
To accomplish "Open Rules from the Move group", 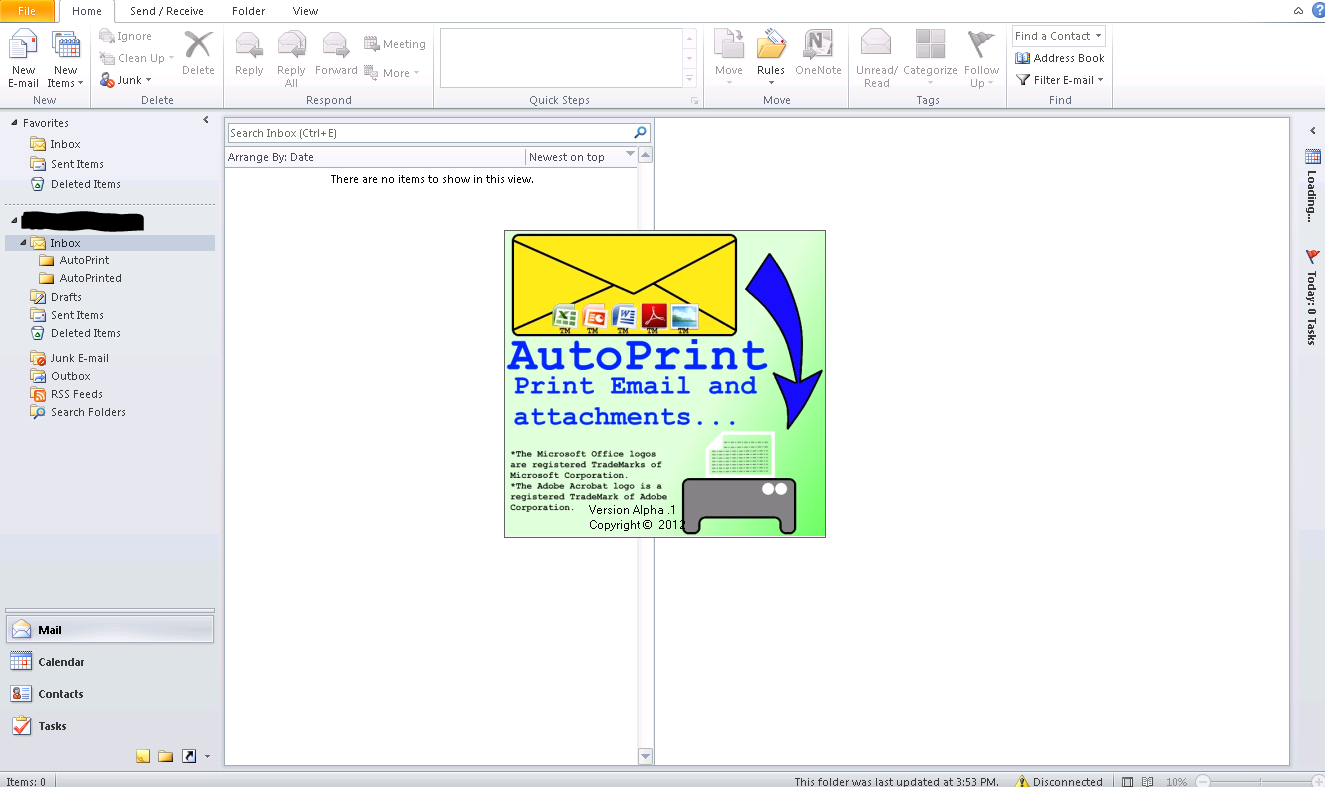I will point(770,55).
